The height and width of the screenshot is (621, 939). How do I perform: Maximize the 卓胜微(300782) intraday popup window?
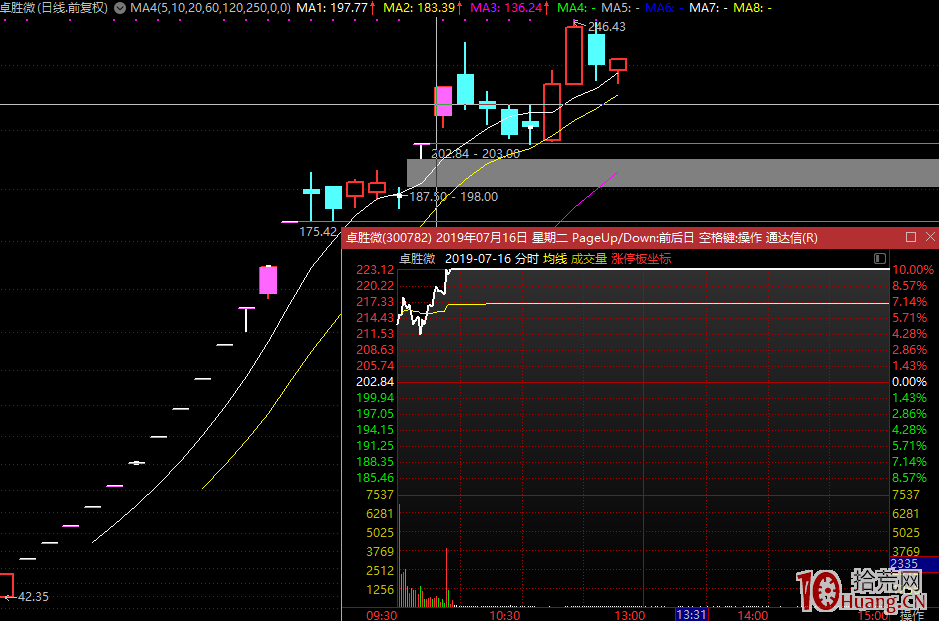coord(911,237)
